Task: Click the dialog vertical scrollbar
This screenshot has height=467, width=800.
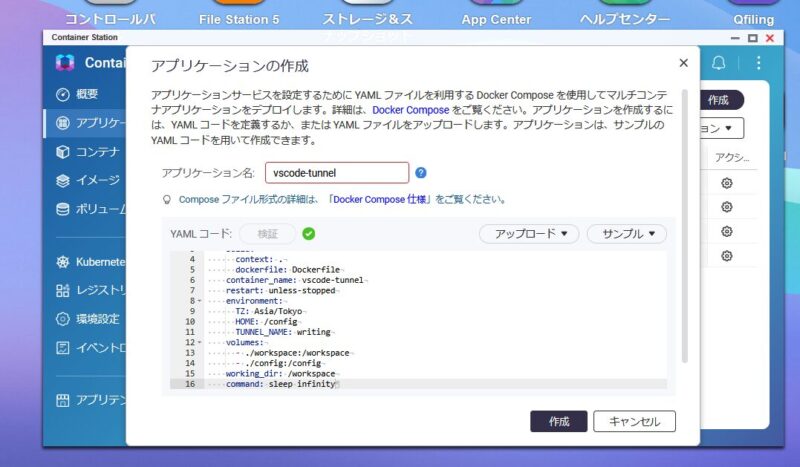Action: 685,227
